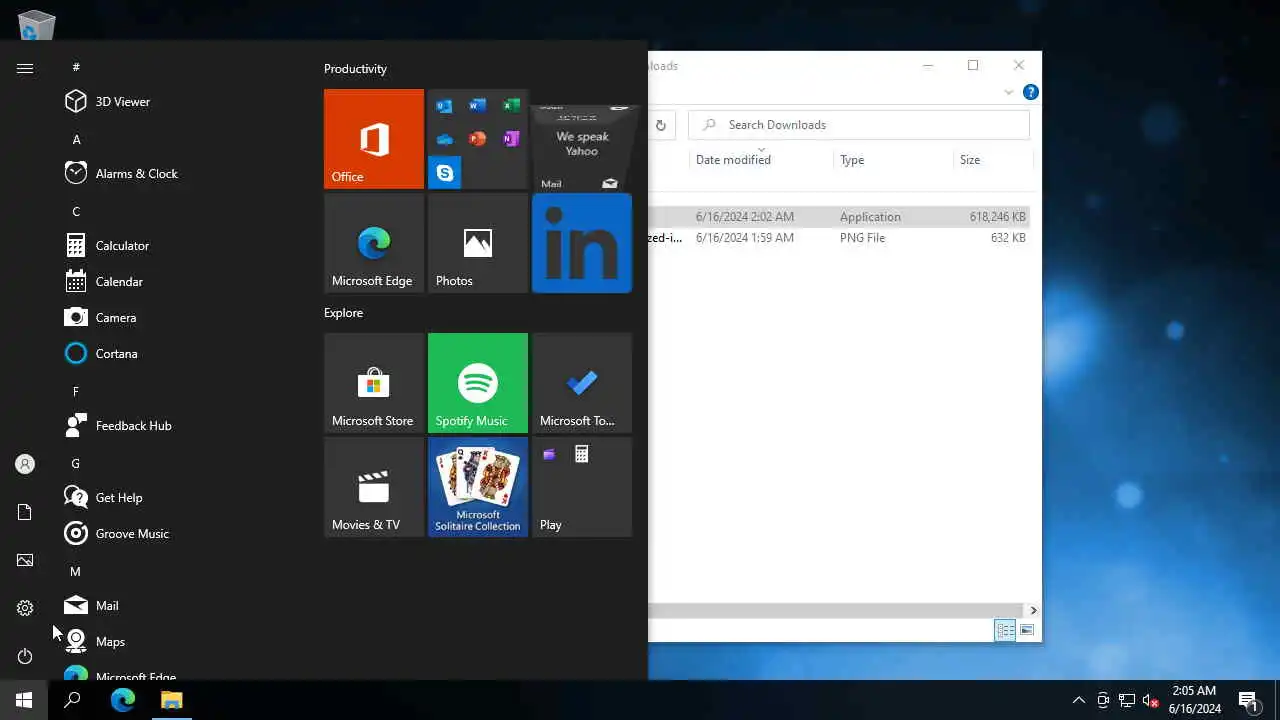The image size is (1280, 720).
Task: Jump to letter M group header
Action: (x=75, y=571)
